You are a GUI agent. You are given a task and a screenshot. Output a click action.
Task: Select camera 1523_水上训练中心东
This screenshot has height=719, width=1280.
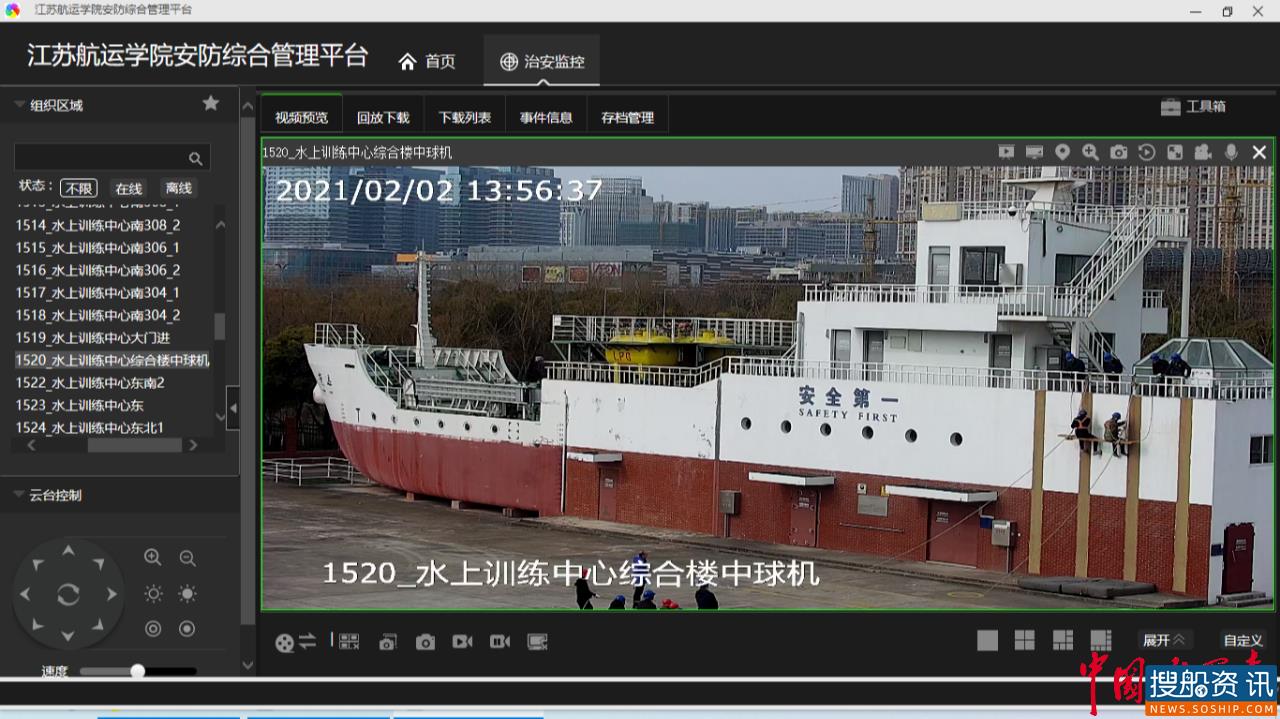coord(80,405)
